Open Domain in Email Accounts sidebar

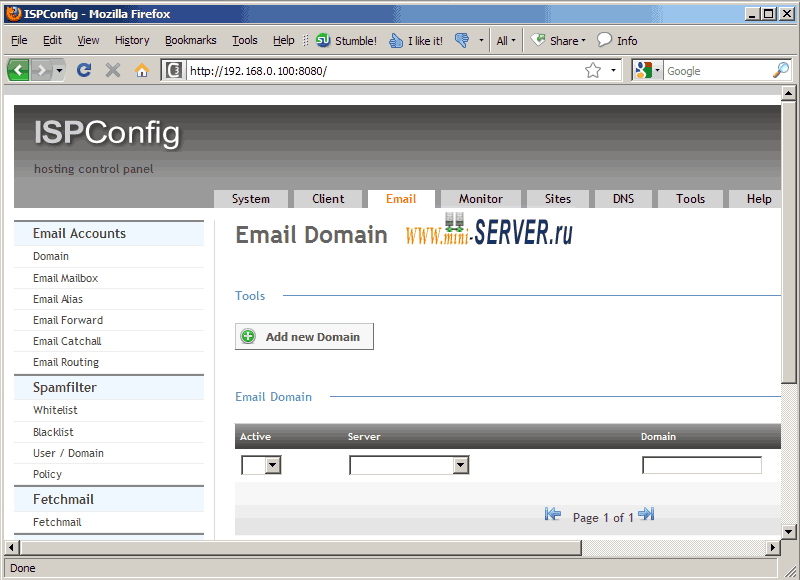[x=51, y=256]
